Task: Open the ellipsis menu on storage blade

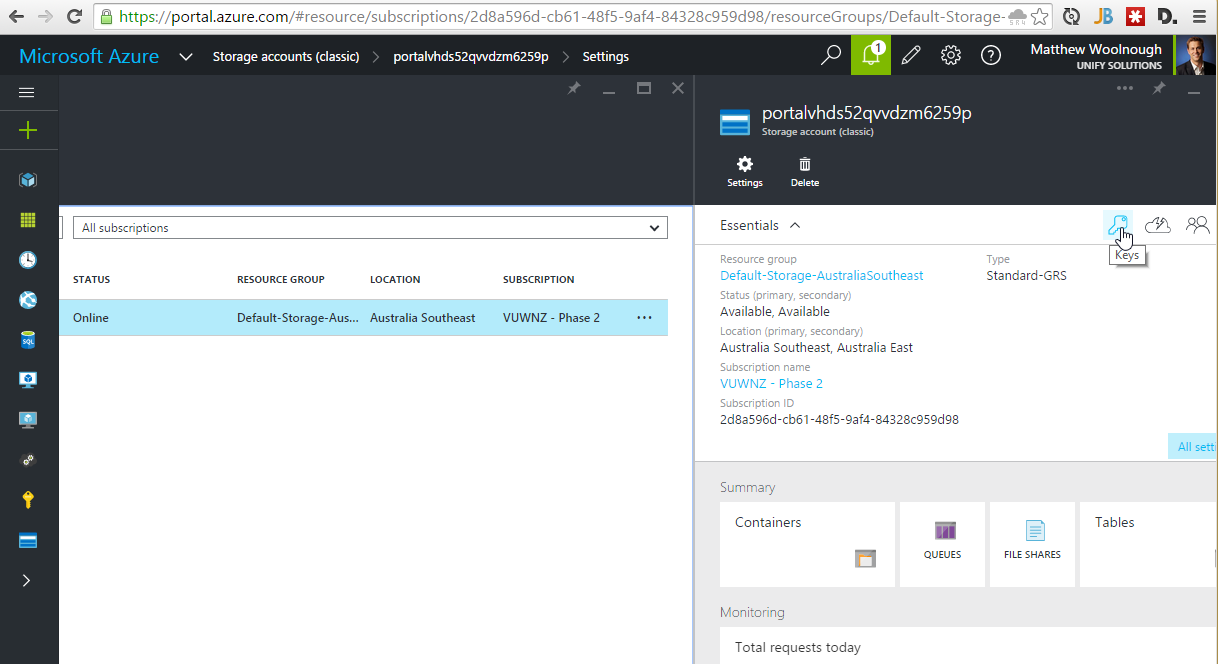Action: click(1125, 88)
